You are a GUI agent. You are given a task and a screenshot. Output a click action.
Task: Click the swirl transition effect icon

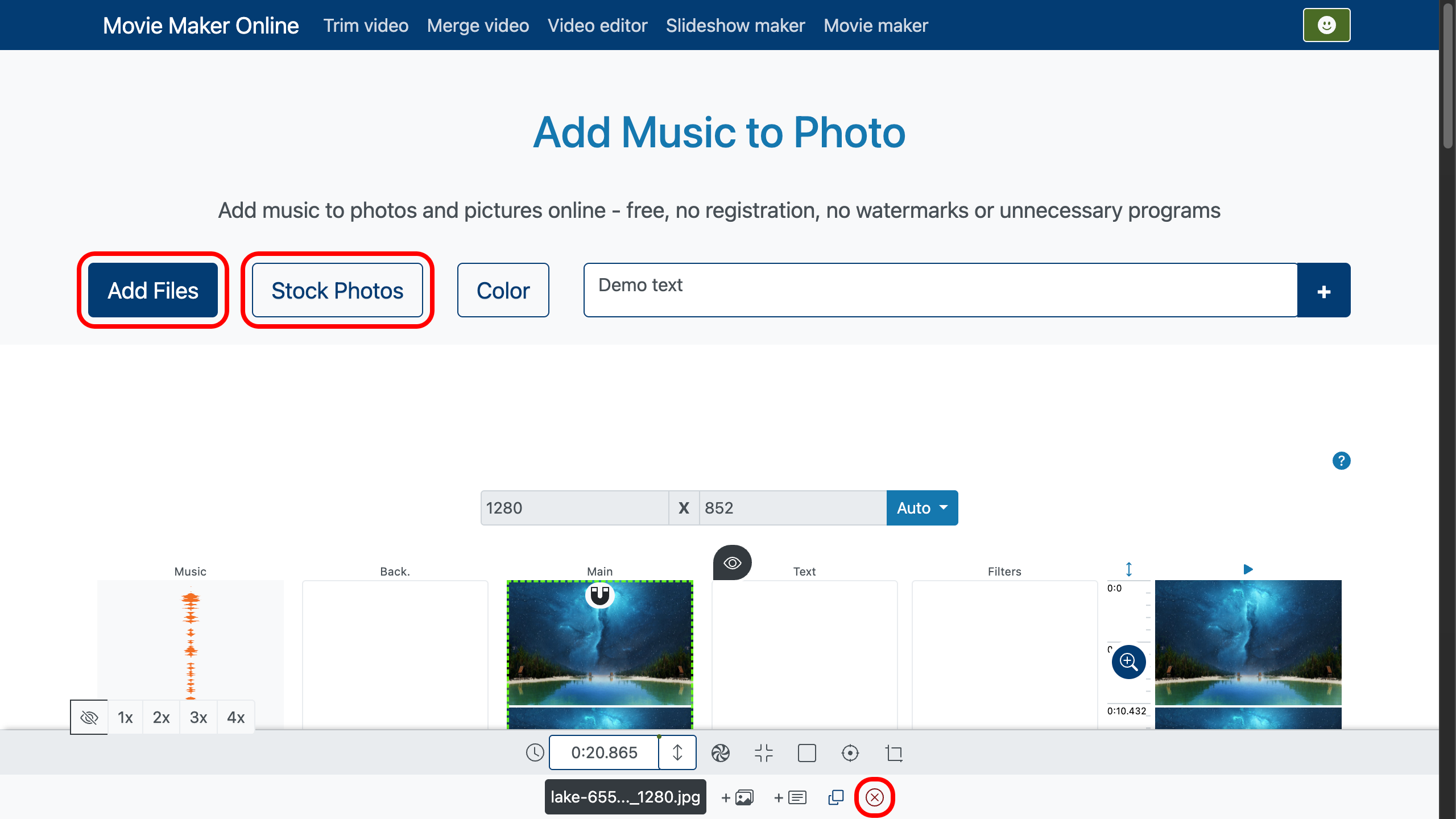(720, 753)
